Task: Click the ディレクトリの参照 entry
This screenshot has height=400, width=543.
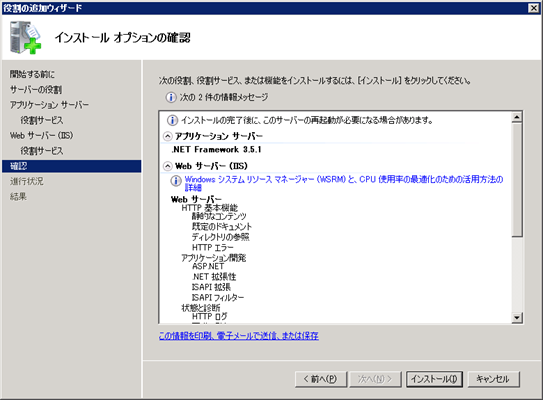Action: [x=221, y=237]
